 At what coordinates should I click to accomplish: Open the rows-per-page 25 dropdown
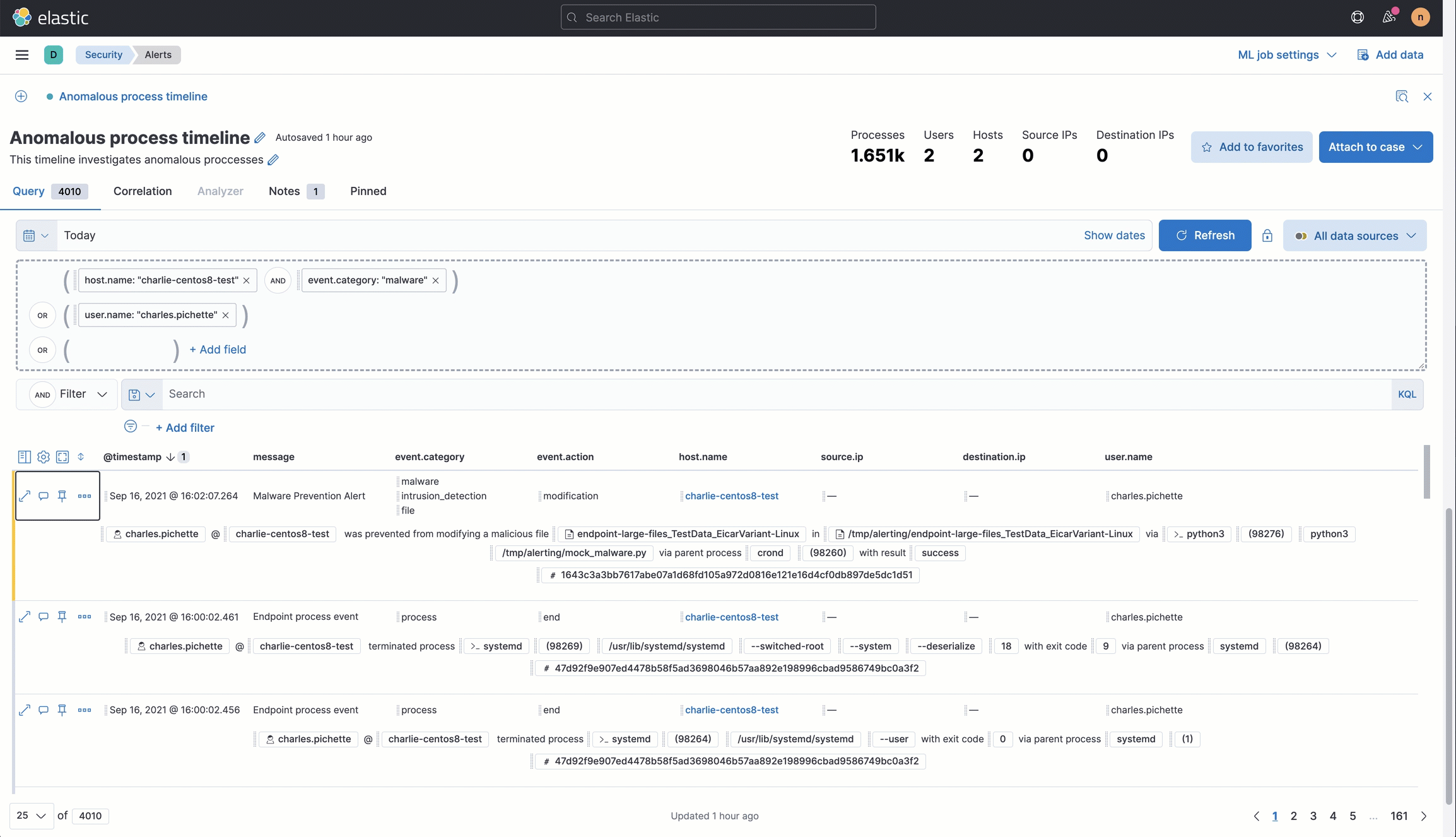pos(30,816)
